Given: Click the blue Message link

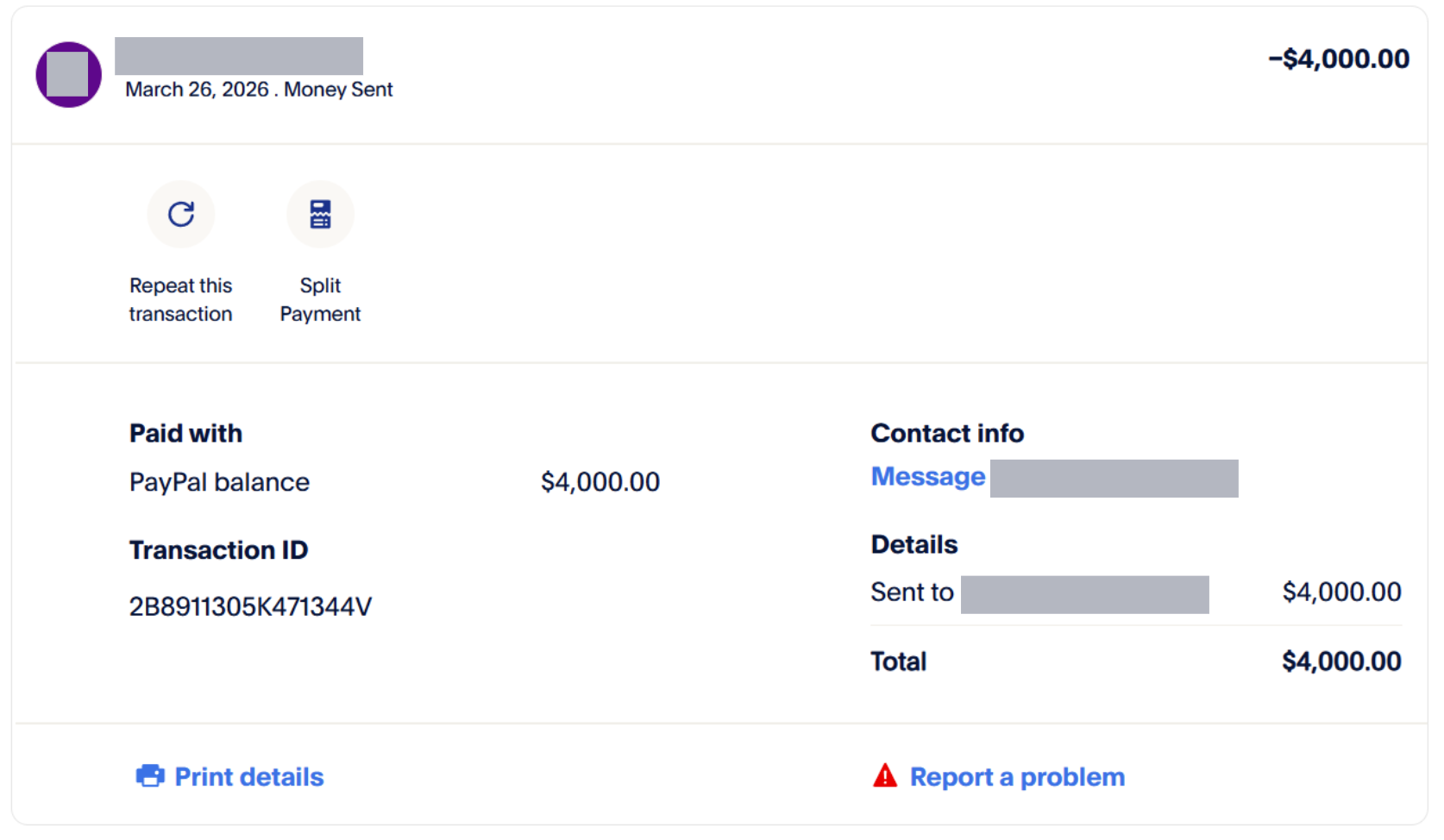Looking at the screenshot, I should pyautogui.click(x=927, y=477).
